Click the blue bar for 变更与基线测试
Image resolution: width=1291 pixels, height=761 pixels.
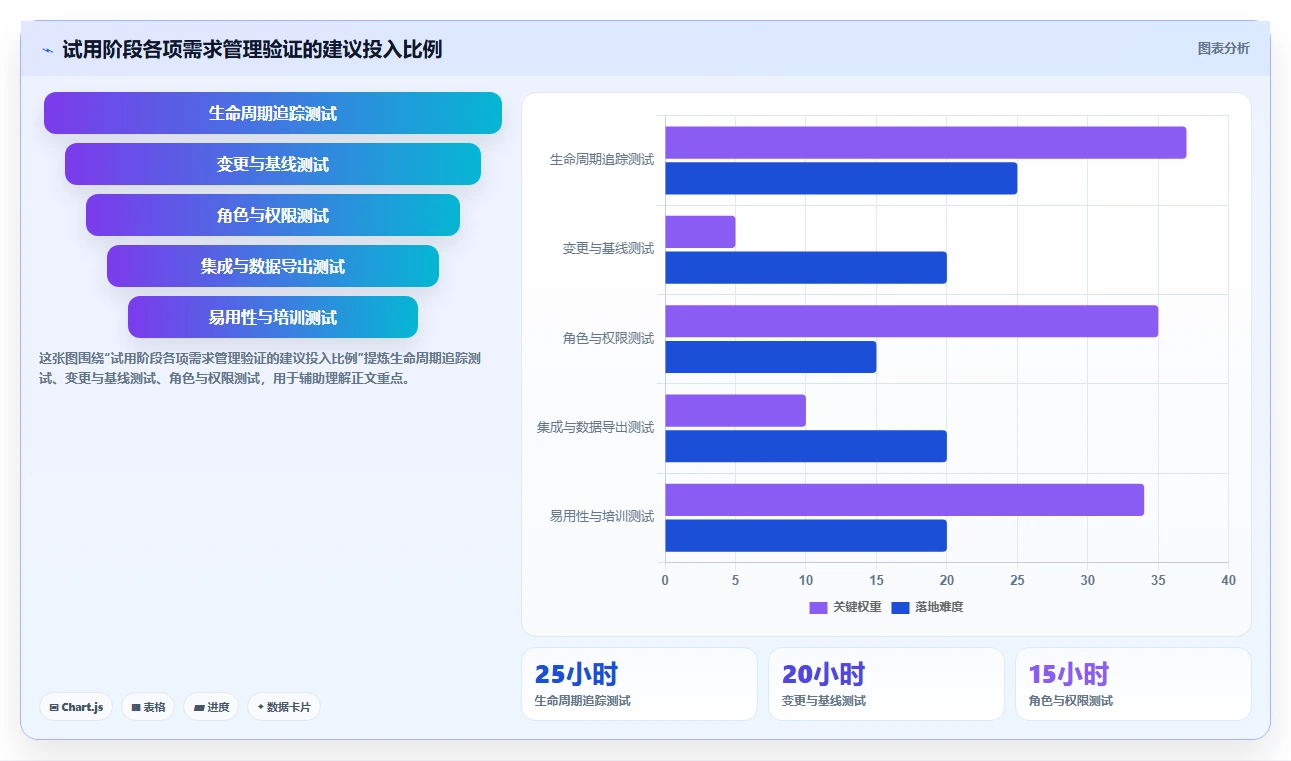[806, 268]
